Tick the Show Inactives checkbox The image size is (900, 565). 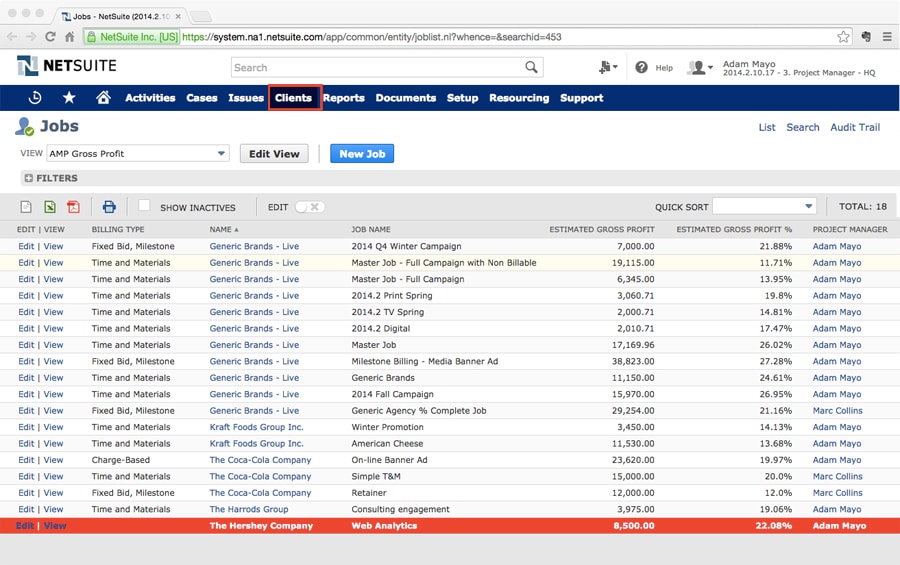pyautogui.click(x=144, y=205)
